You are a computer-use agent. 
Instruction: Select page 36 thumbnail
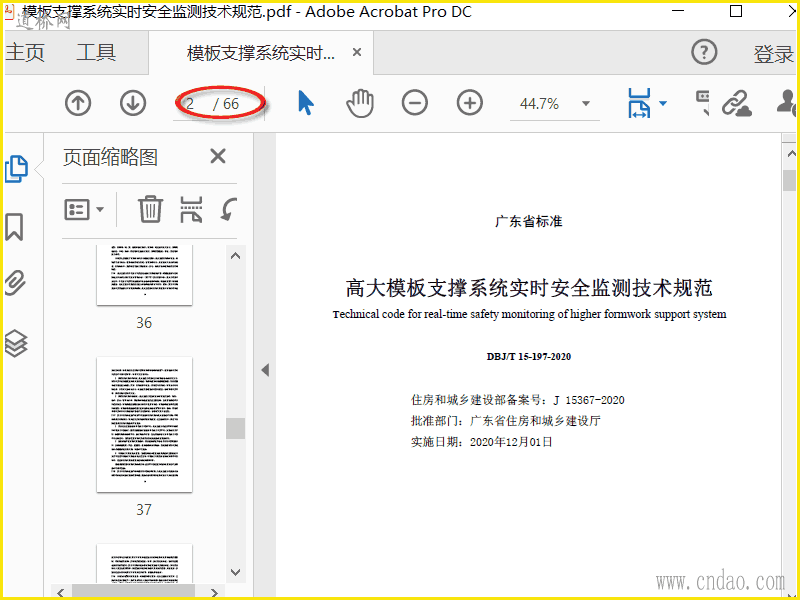click(144, 274)
